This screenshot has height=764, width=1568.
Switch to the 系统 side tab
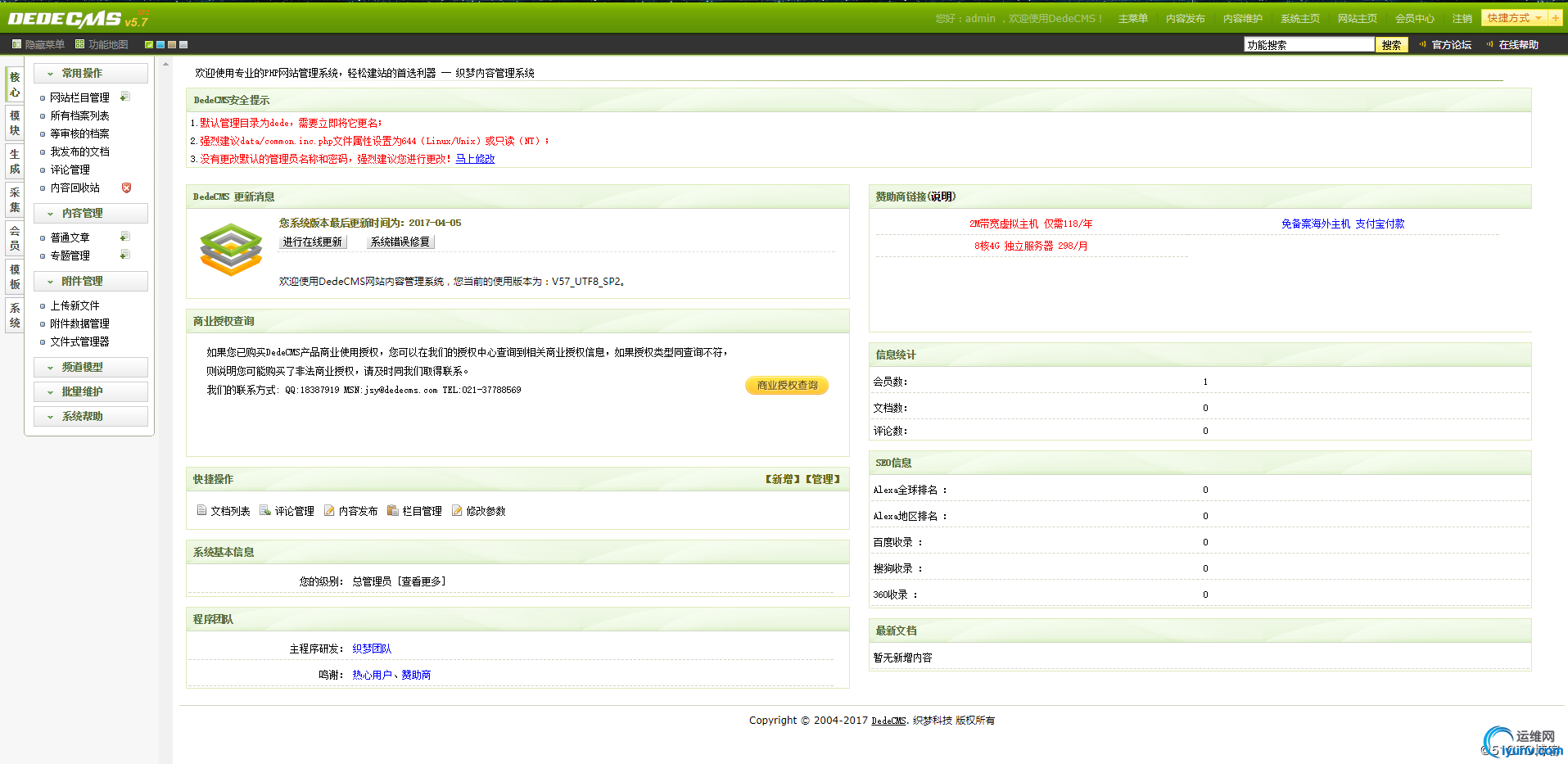point(15,315)
